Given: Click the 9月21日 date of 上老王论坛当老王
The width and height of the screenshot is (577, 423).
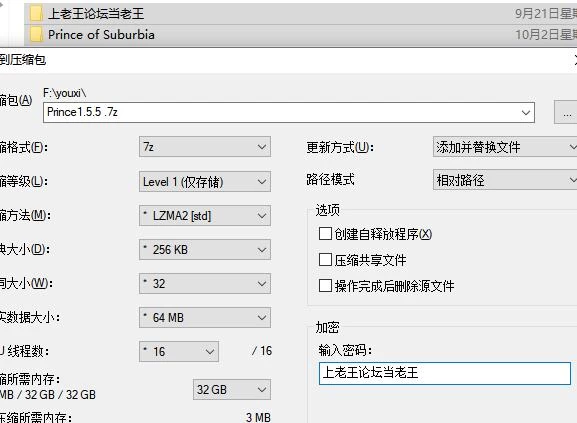Looking at the screenshot, I should point(546,14).
